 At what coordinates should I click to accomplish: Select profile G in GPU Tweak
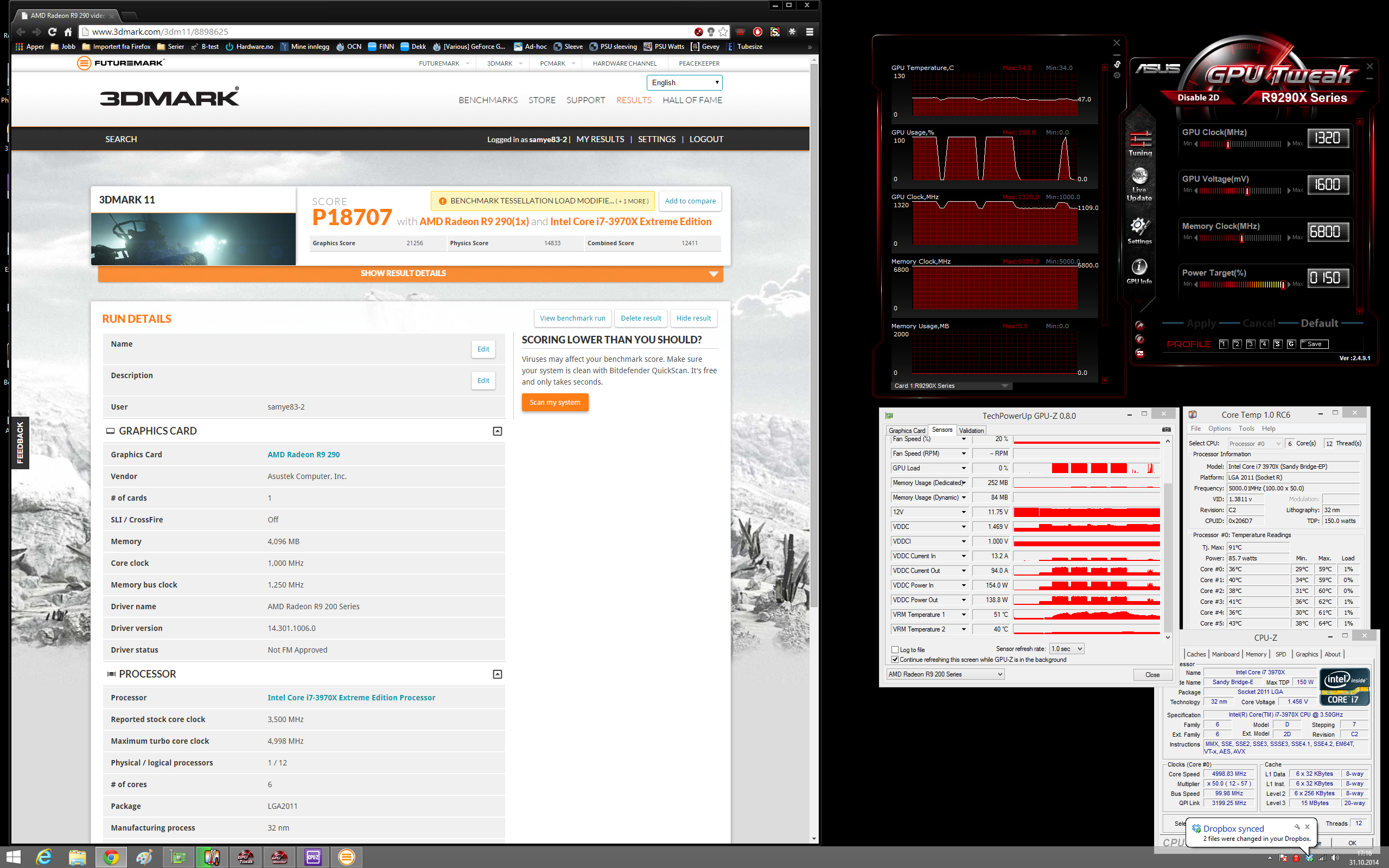(x=1291, y=344)
